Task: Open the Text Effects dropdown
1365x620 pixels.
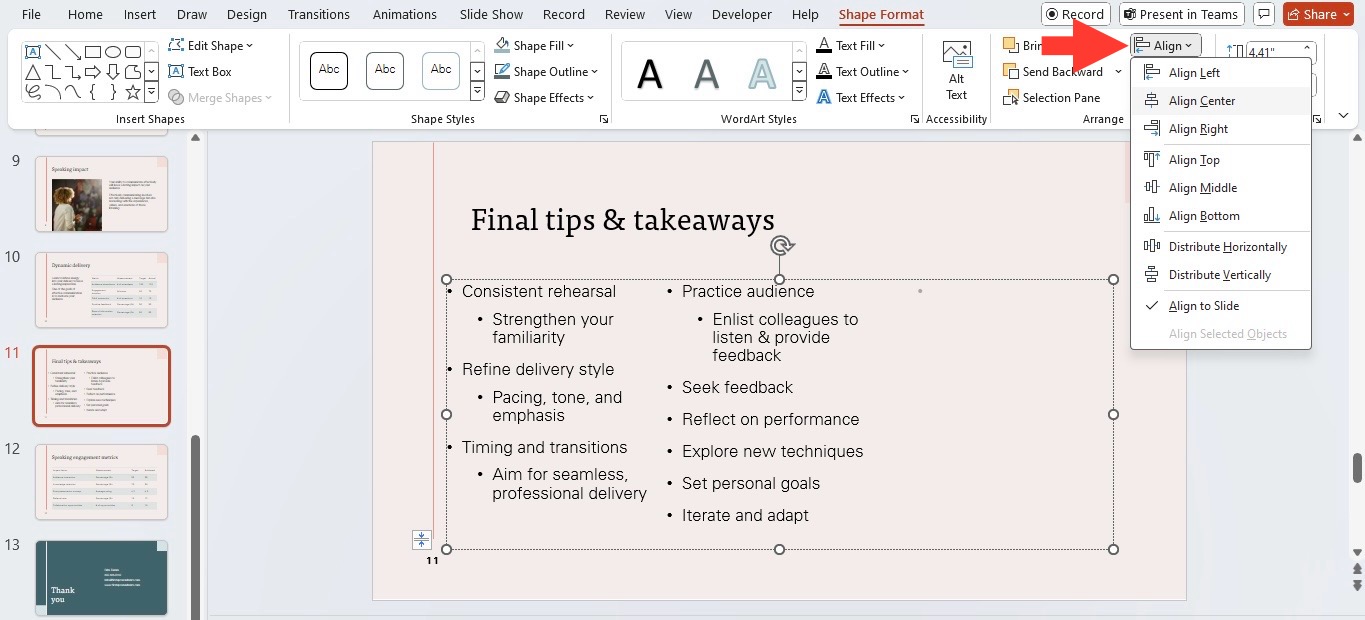Action: point(861,98)
